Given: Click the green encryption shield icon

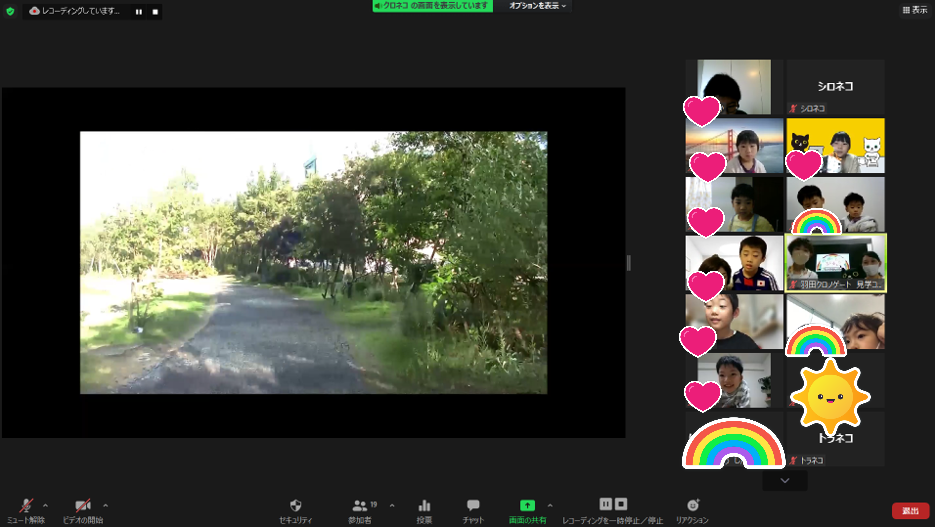Looking at the screenshot, I should click(11, 11).
